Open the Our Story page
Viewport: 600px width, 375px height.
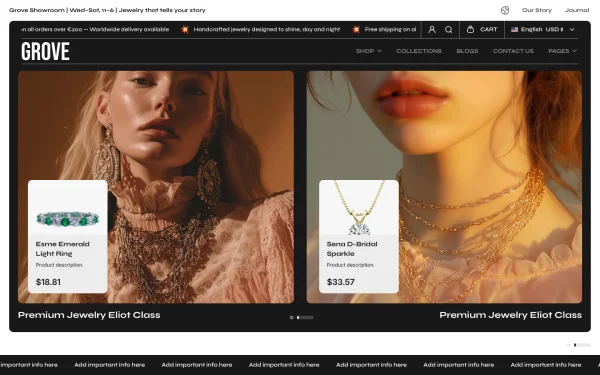[536, 10]
